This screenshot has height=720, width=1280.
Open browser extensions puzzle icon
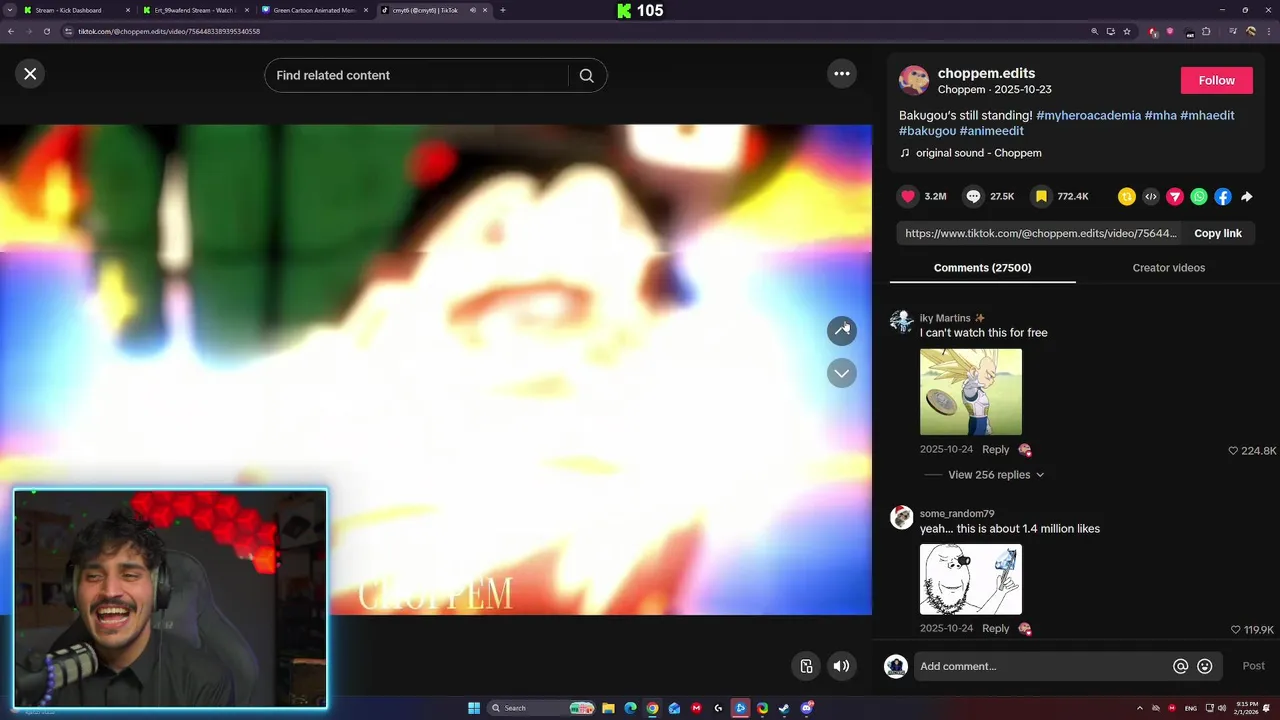[1206, 31]
